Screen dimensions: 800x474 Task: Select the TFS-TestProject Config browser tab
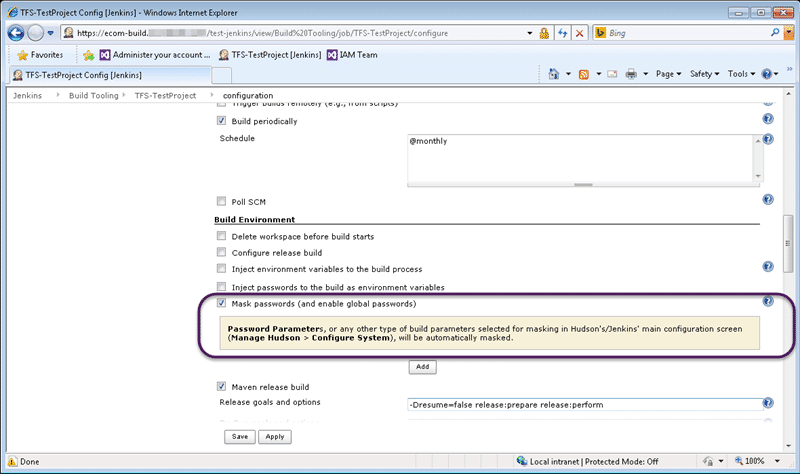(110, 75)
